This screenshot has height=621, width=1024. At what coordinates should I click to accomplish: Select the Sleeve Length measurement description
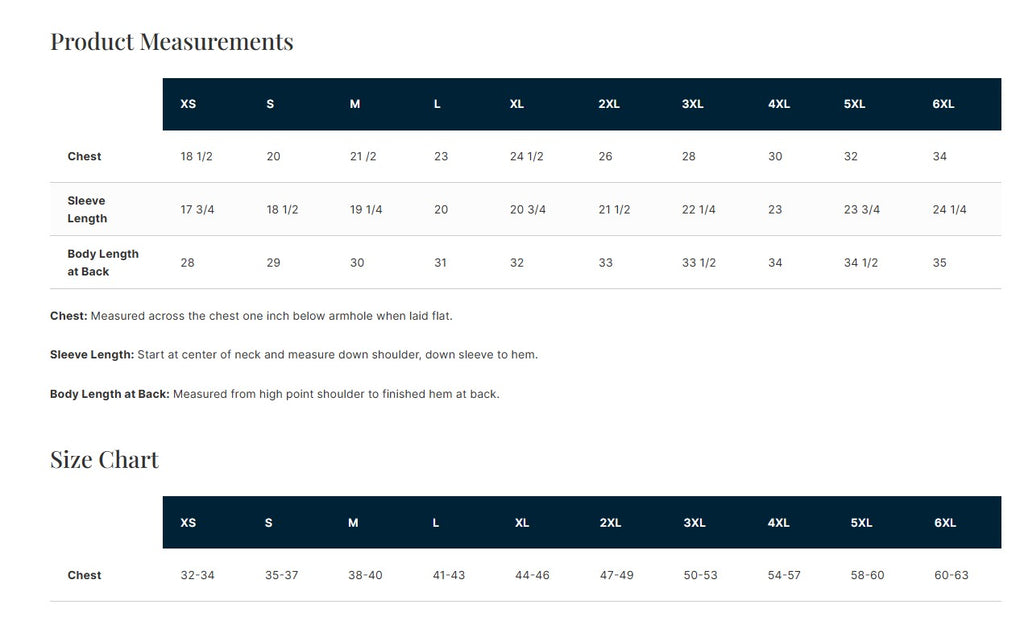(x=293, y=355)
